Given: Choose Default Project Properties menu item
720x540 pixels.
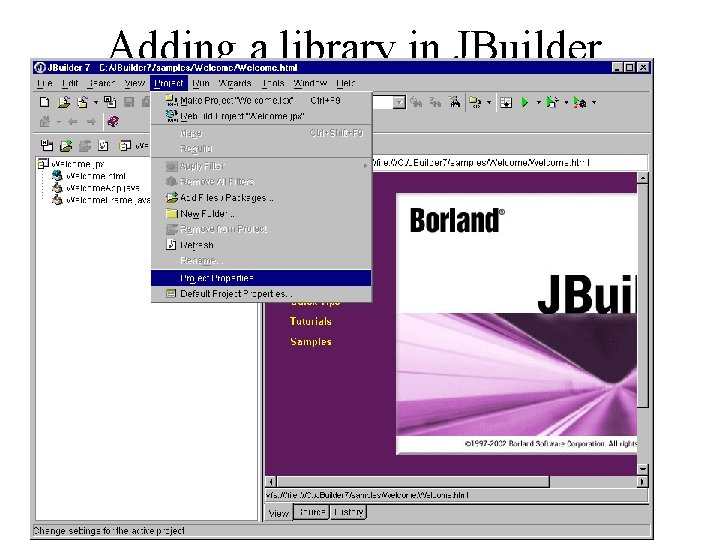Looking at the screenshot, I should (261, 293).
